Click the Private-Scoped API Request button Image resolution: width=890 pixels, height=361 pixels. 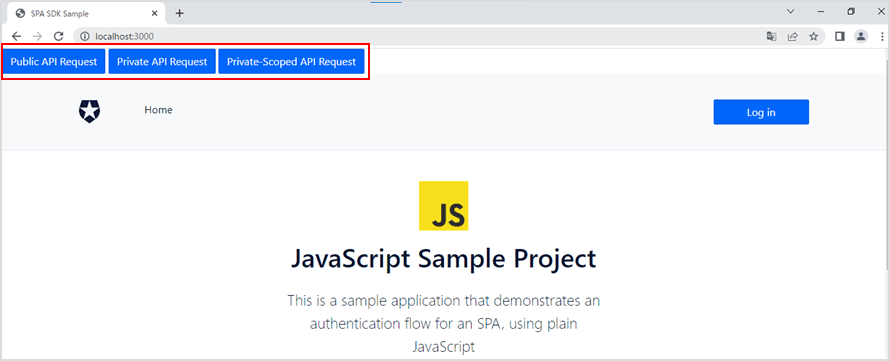click(291, 62)
